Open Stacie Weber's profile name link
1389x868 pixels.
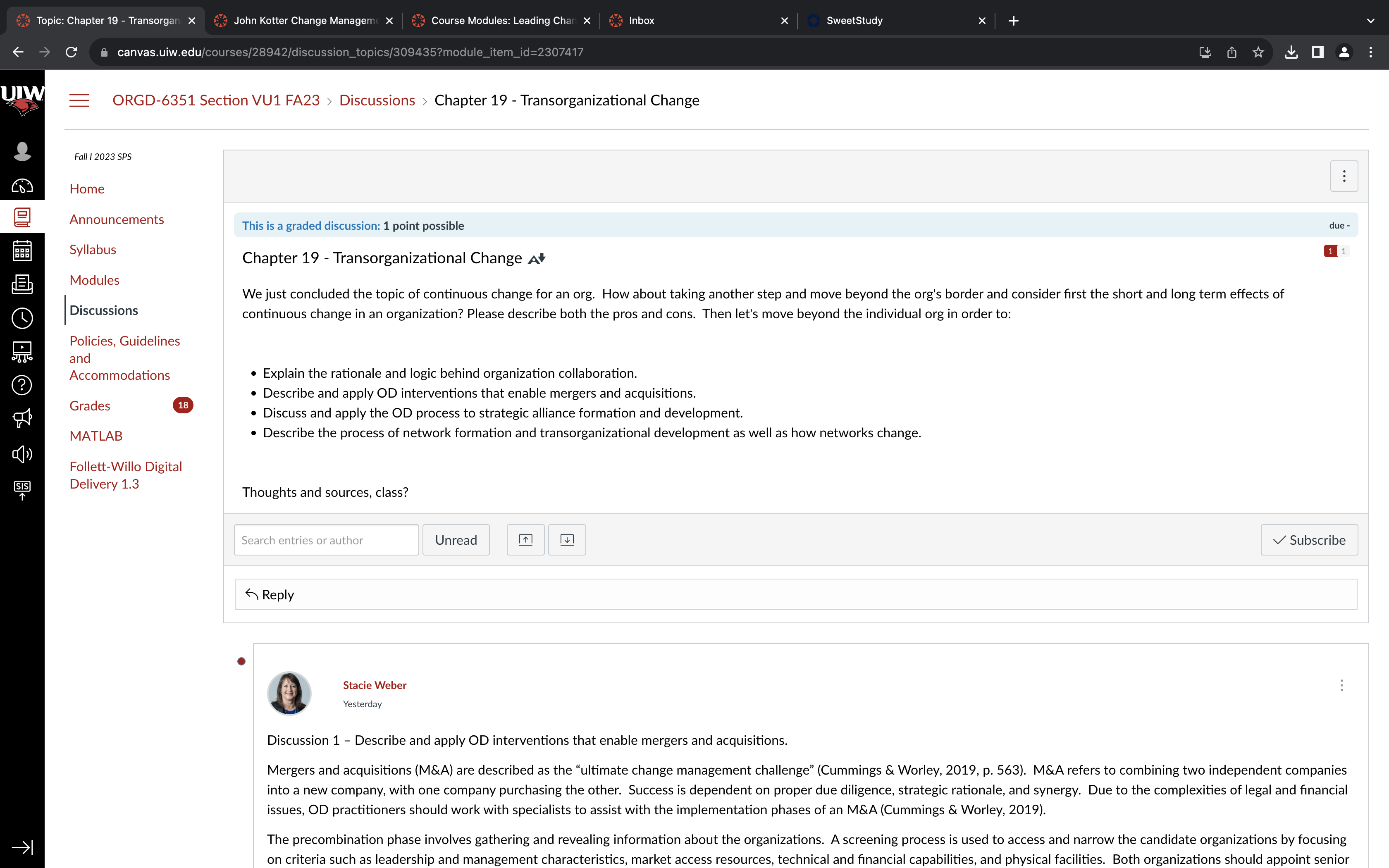point(374,685)
